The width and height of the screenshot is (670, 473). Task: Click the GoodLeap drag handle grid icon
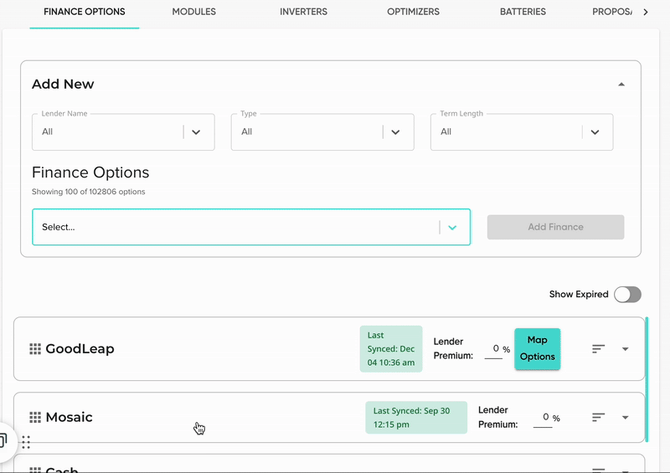click(x=35, y=349)
